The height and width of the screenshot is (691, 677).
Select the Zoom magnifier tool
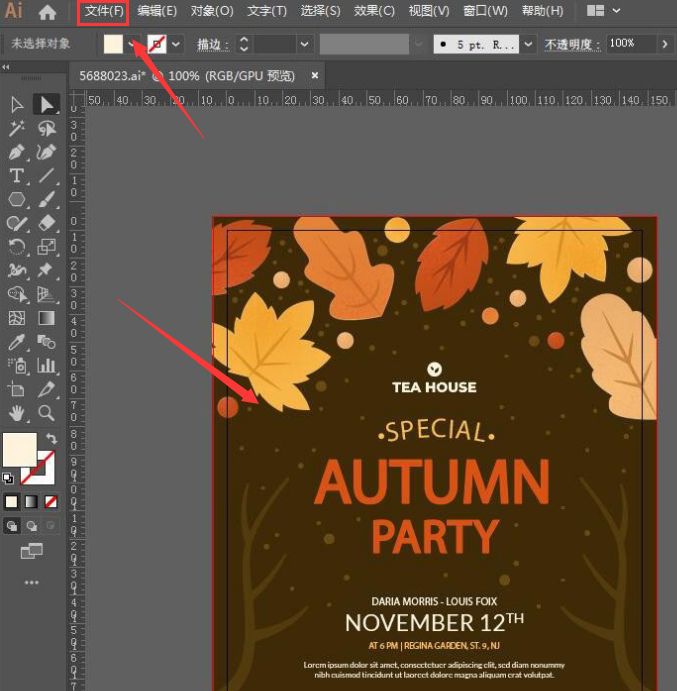click(46, 413)
